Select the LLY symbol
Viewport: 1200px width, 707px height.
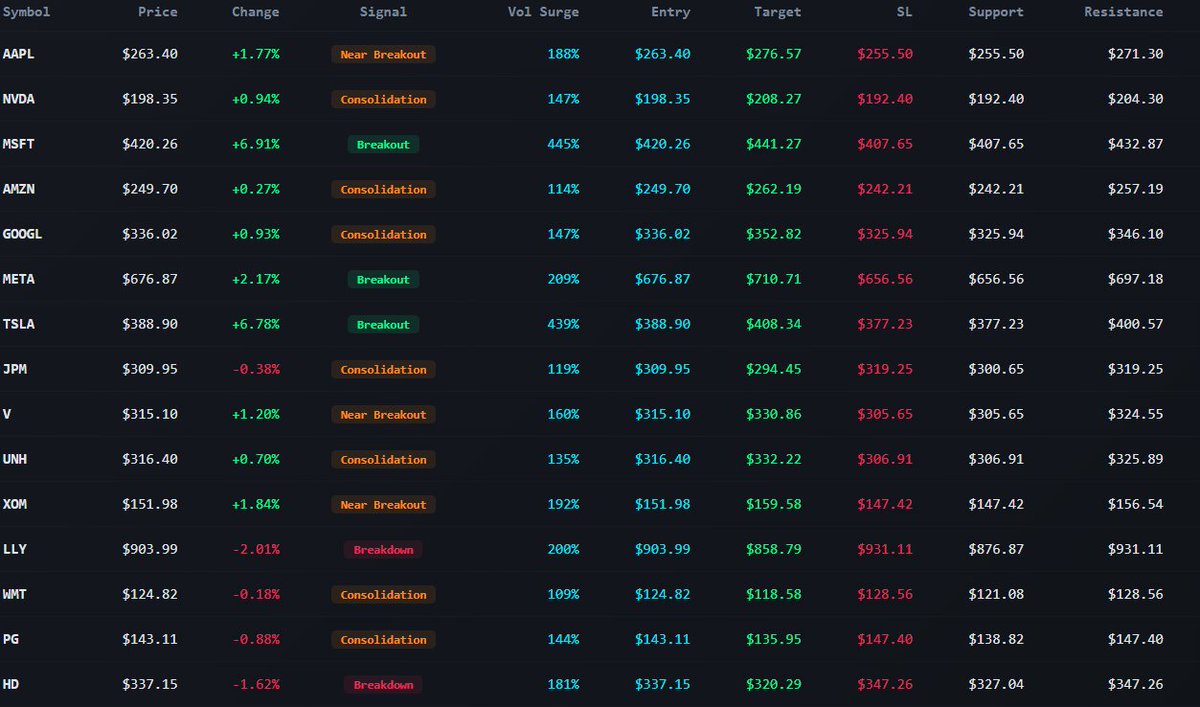pyautogui.click(x=15, y=549)
